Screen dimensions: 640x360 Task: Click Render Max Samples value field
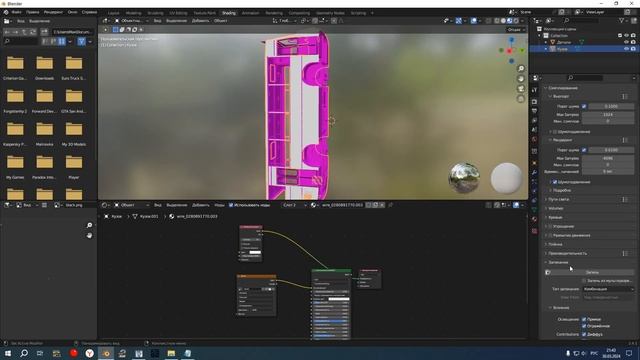[608, 158]
